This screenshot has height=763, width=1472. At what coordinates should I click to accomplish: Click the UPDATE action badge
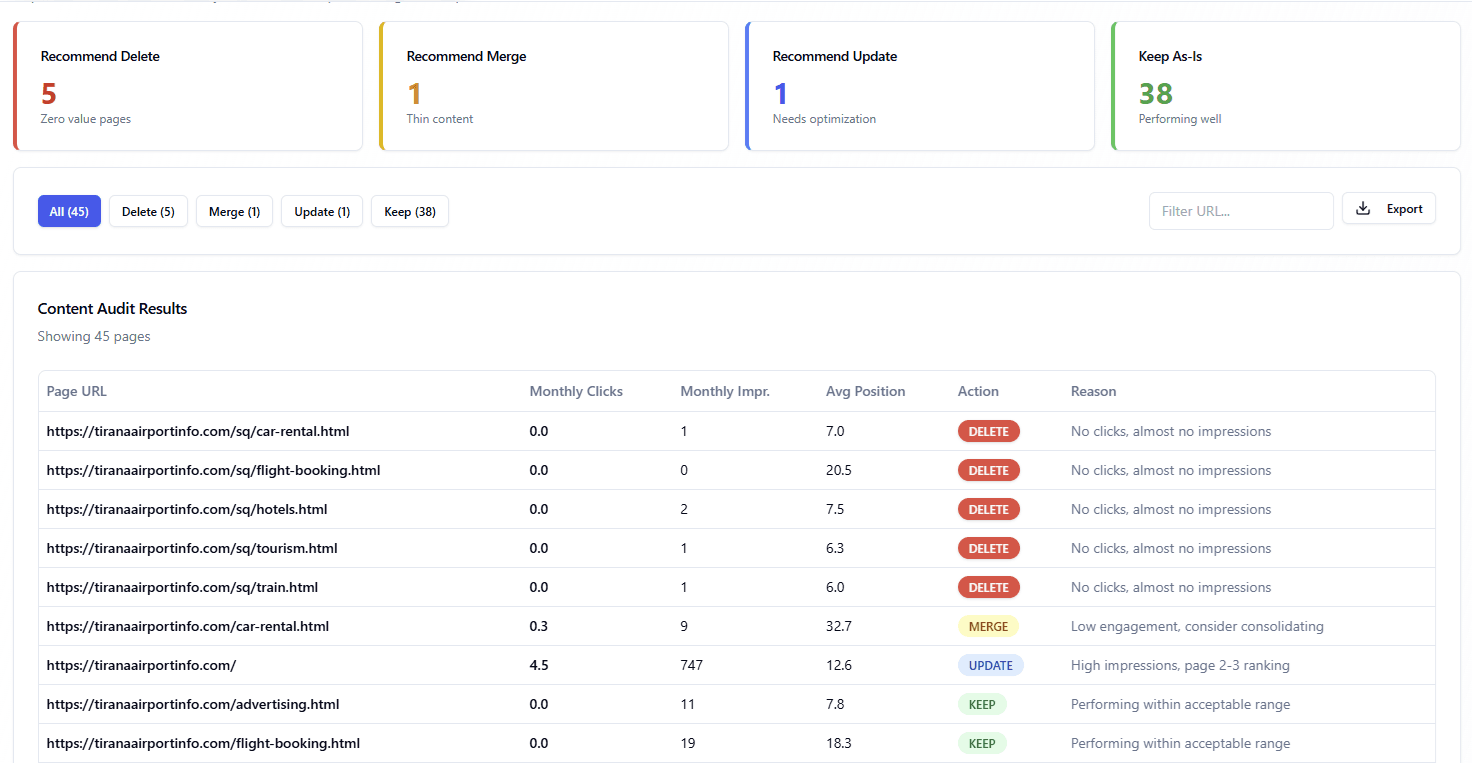[990, 666]
